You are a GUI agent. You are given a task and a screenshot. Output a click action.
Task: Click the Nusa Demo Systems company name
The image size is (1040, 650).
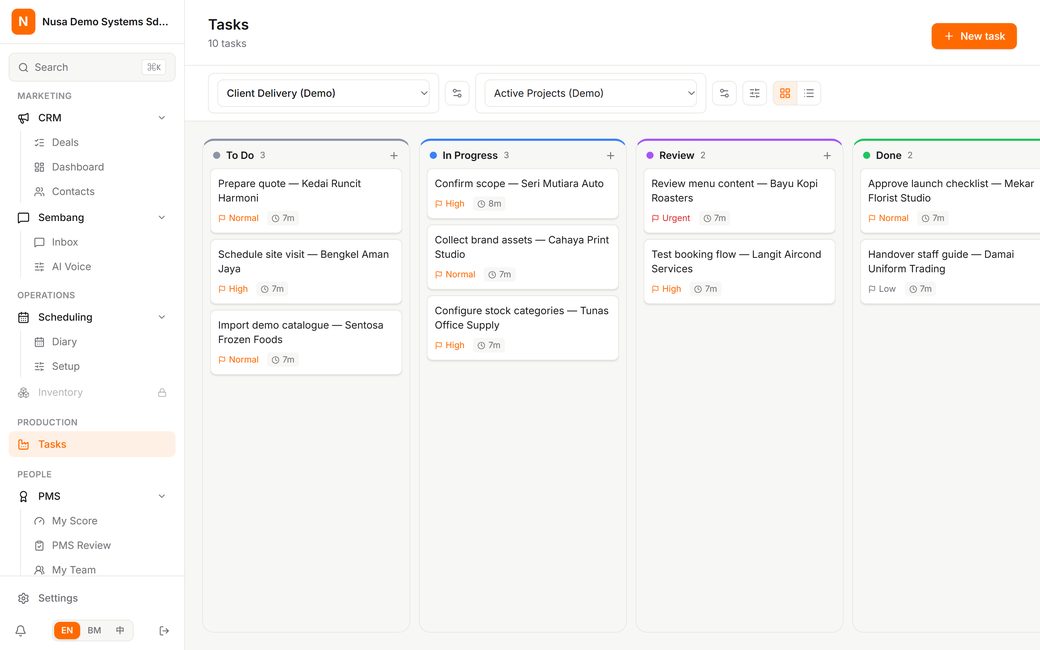pyautogui.click(x=105, y=21)
